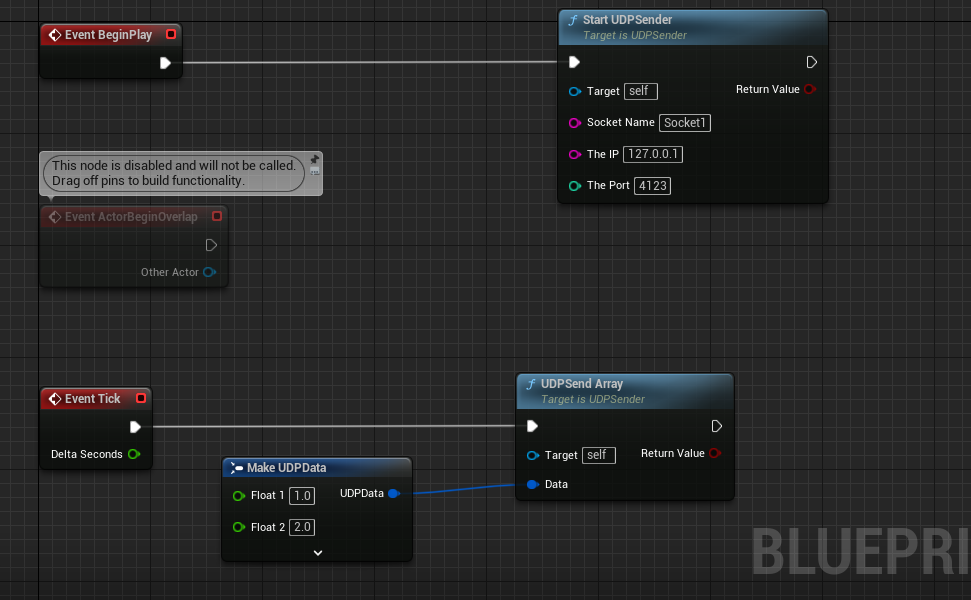The width and height of the screenshot is (971, 600).
Task: Click the Data input pin on UDPSend Array
Action: tap(532, 484)
